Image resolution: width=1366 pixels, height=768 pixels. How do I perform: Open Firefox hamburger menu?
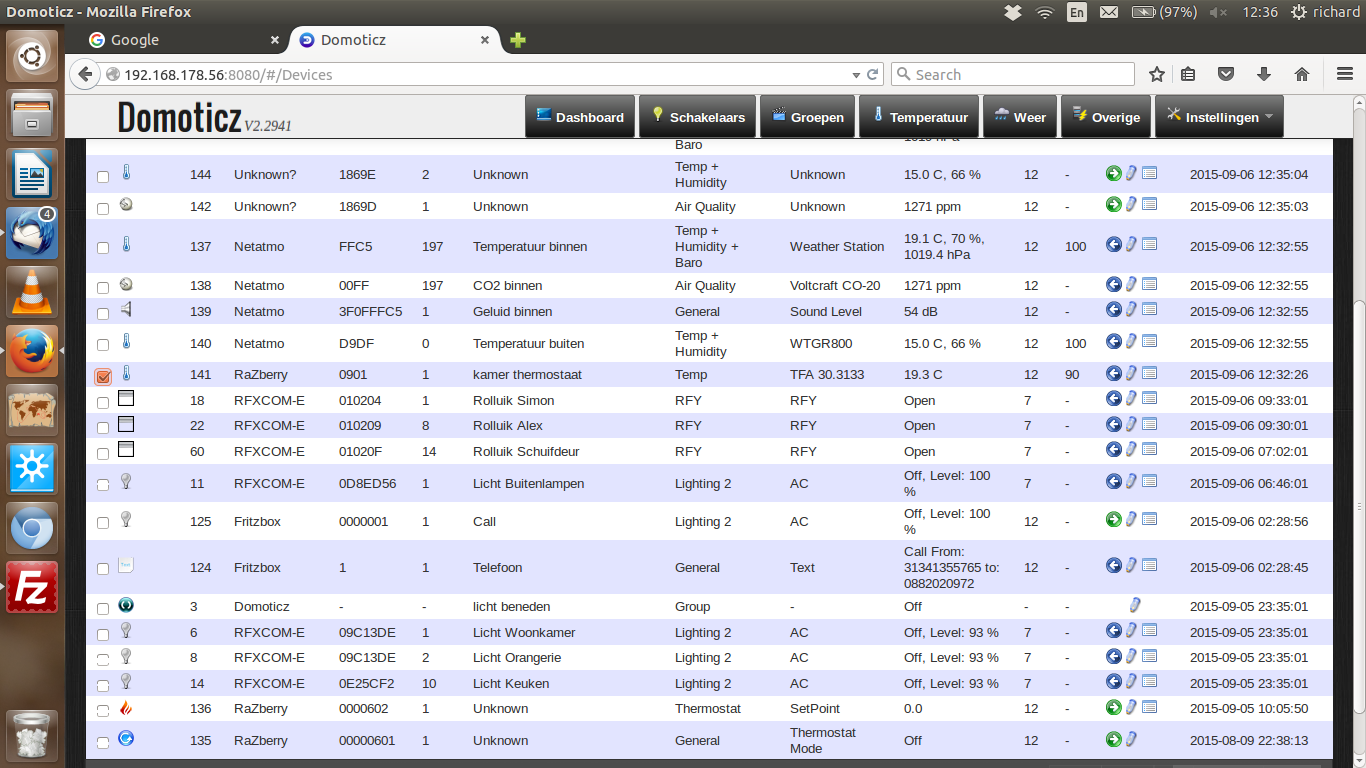(1345, 74)
